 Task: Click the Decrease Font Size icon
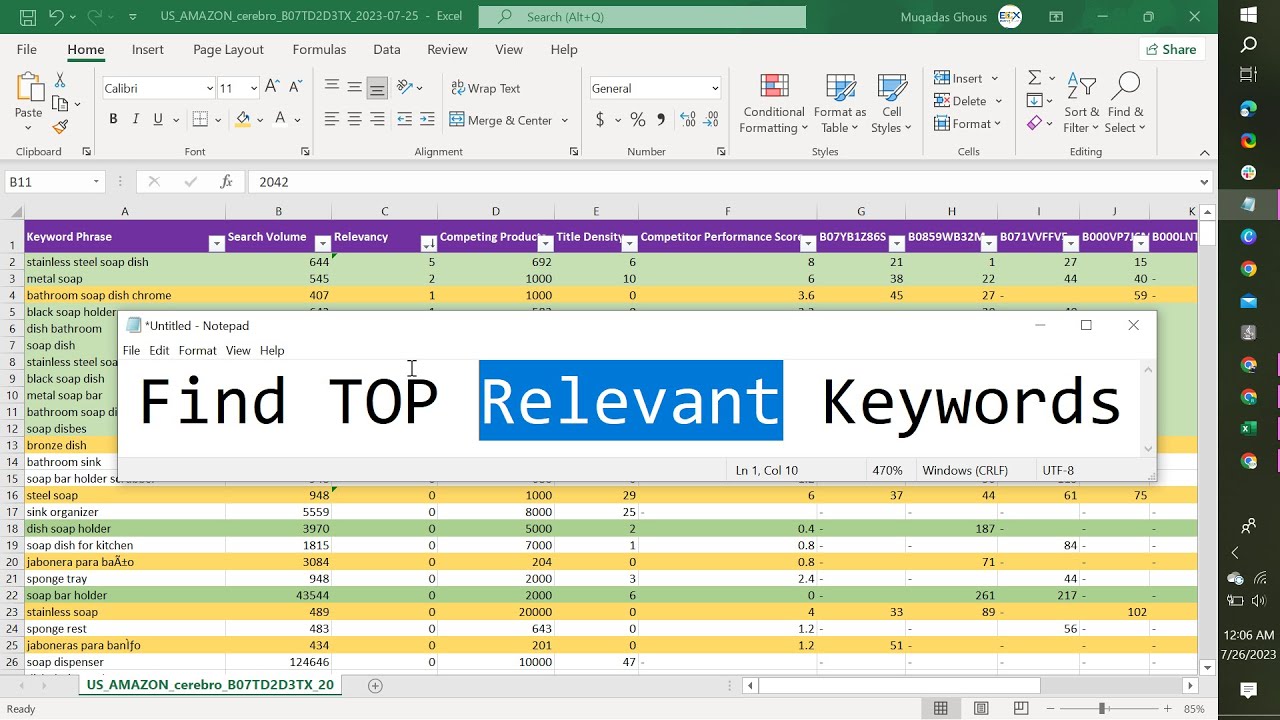pyautogui.click(x=295, y=88)
